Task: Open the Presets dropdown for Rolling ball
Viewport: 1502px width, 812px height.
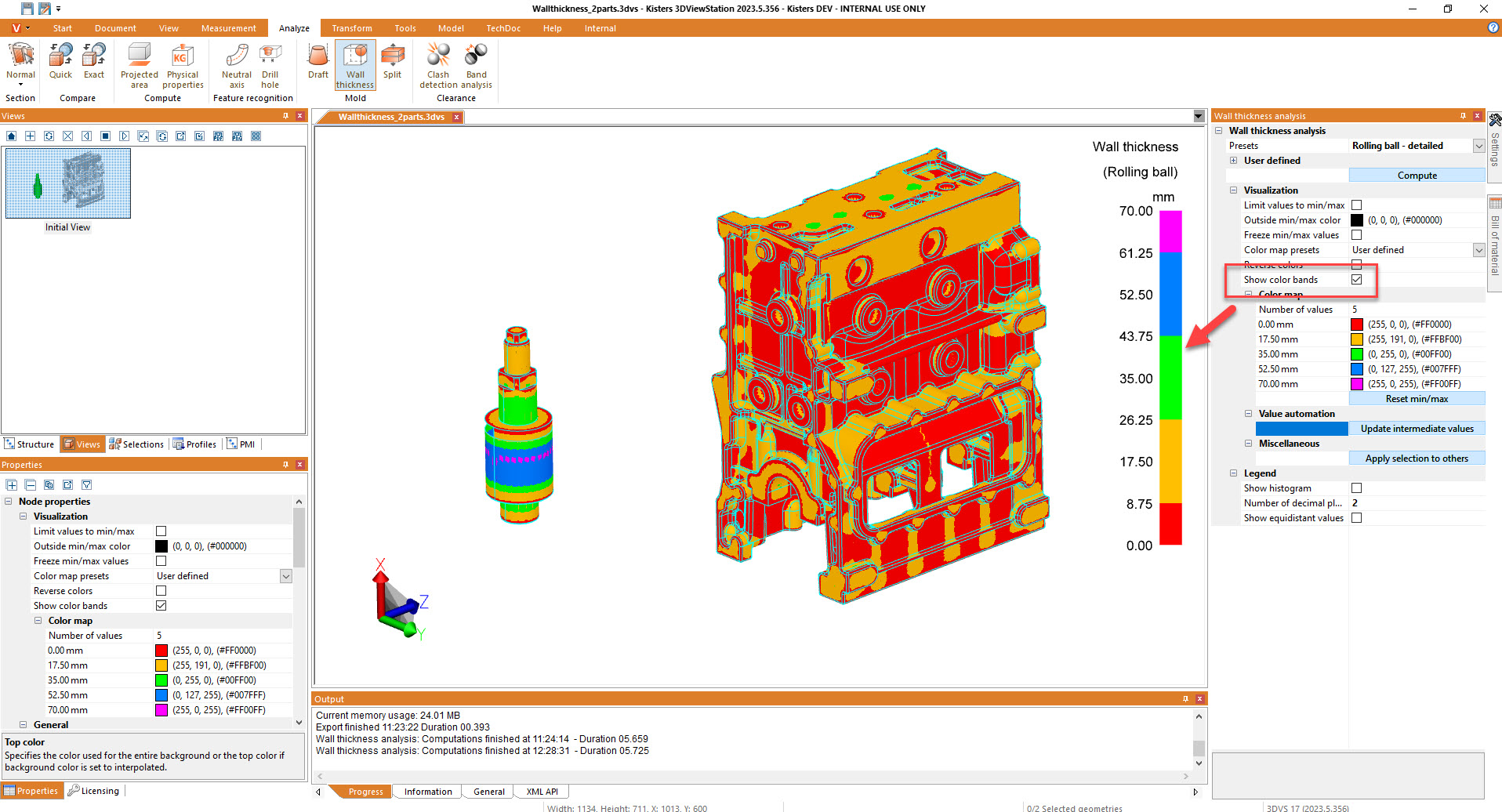Action: tap(1478, 146)
